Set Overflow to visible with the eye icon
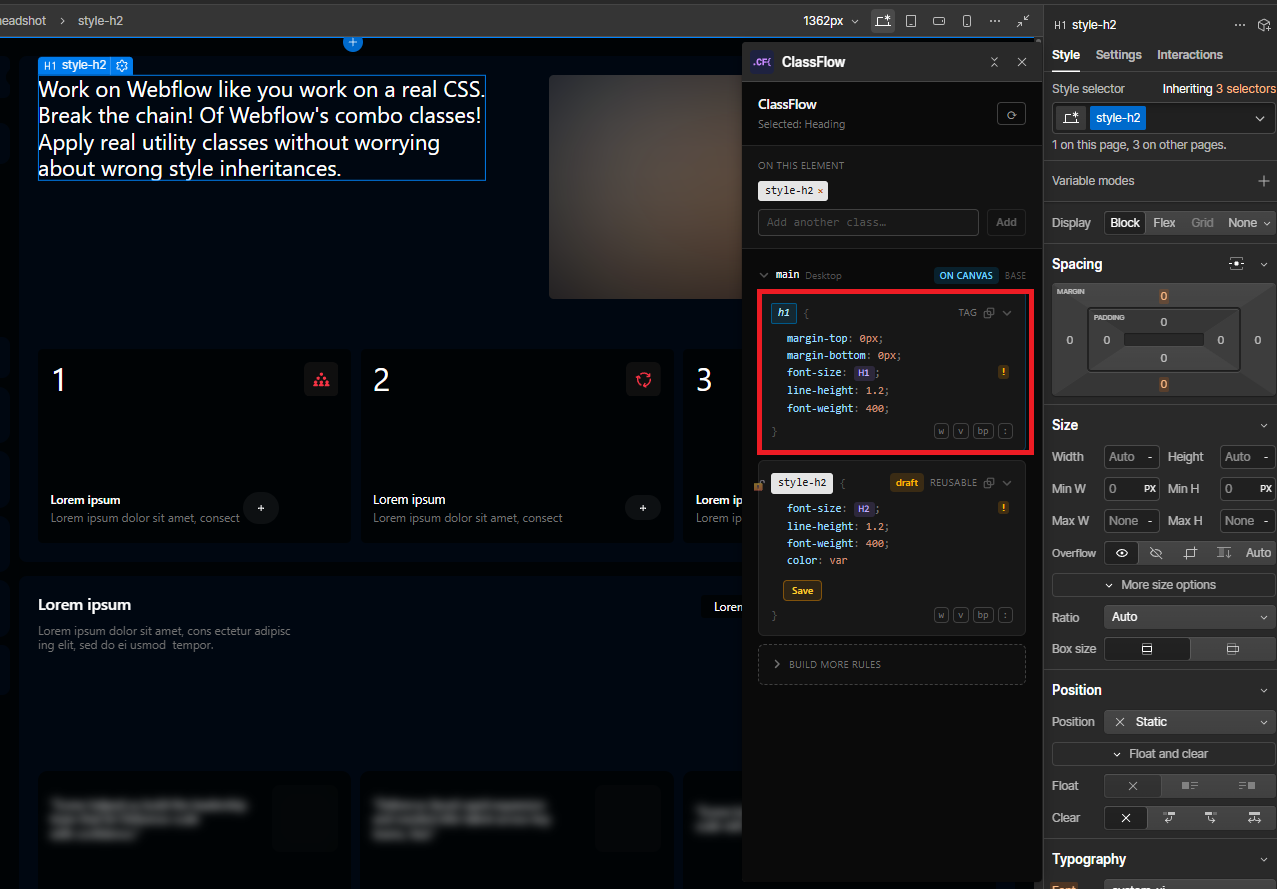This screenshot has width=1277, height=889. pos(1122,553)
